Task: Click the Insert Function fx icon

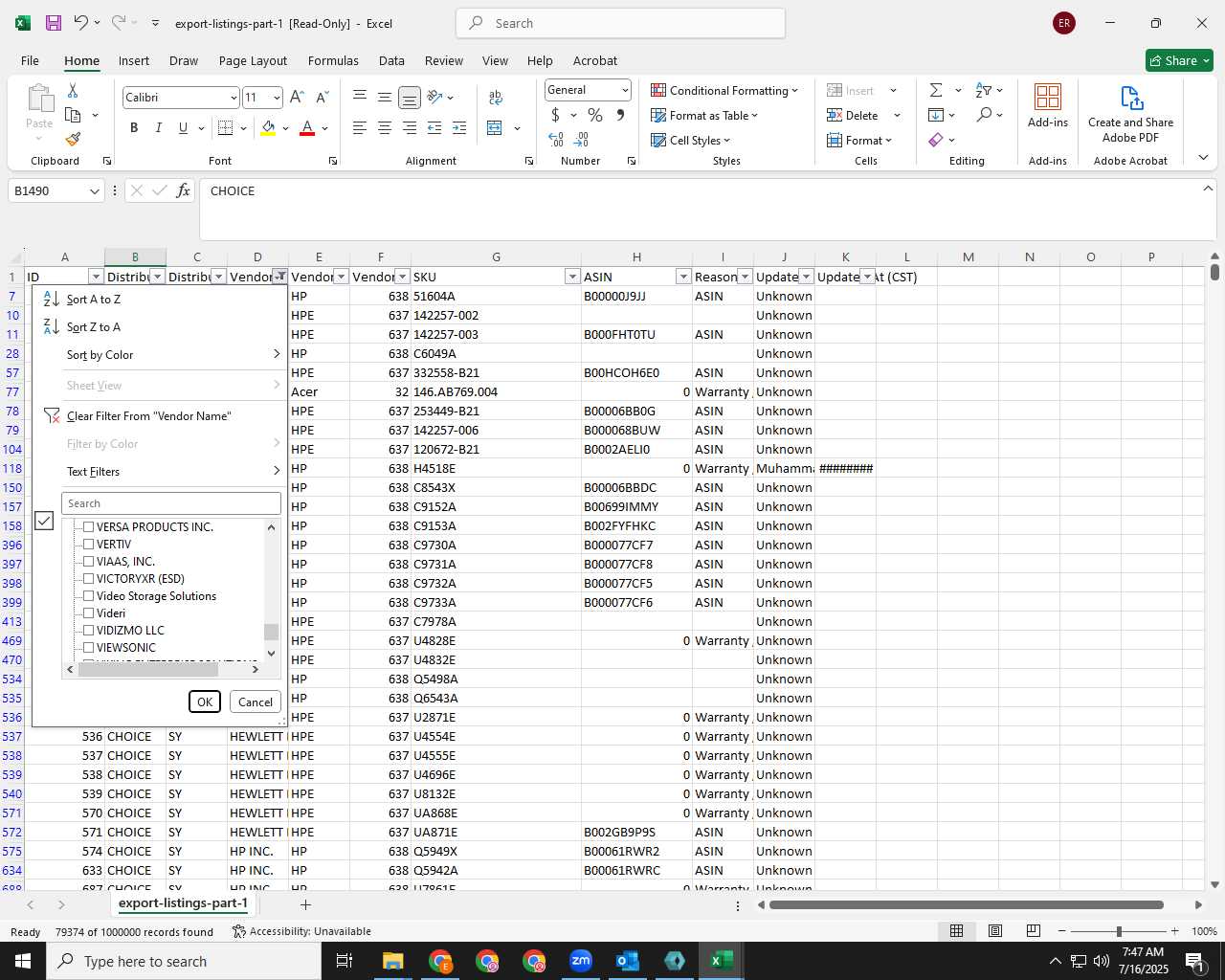Action: point(183,190)
